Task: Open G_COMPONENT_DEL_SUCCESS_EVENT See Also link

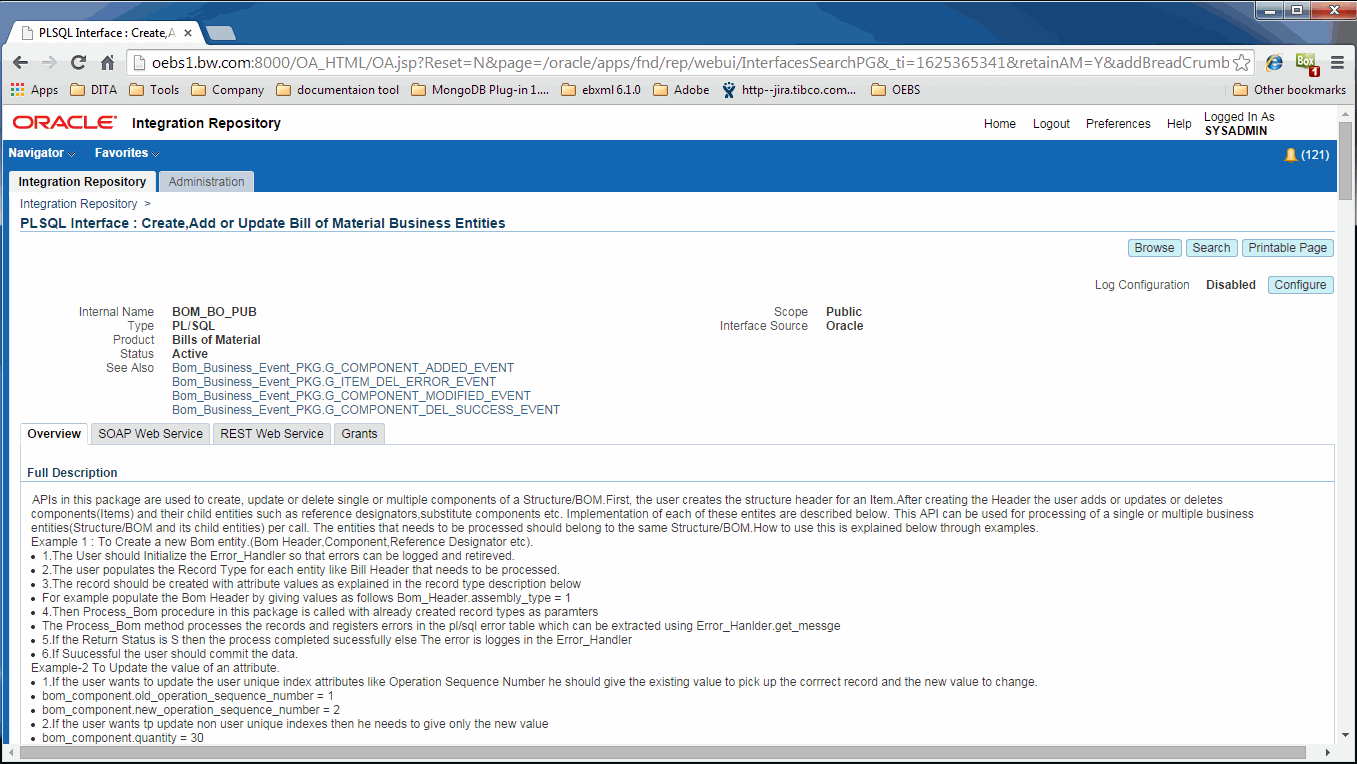Action: 366,410
